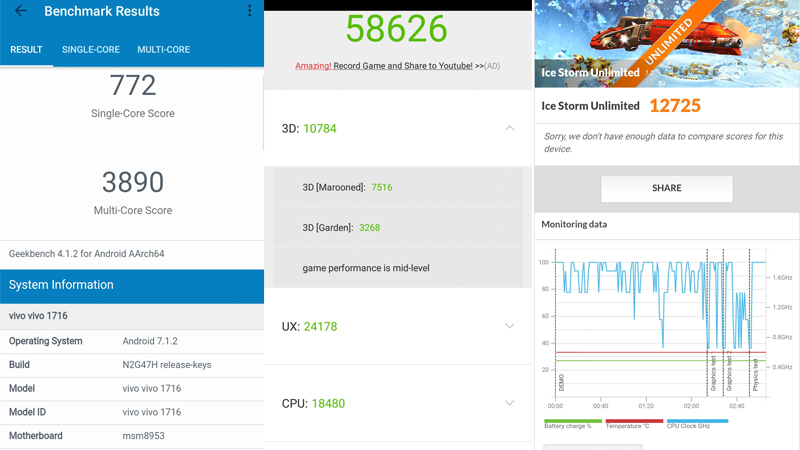
Task: Select the Ice Storm Unlimited banner image
Action: pyautogui.click(x=667, y=43)
